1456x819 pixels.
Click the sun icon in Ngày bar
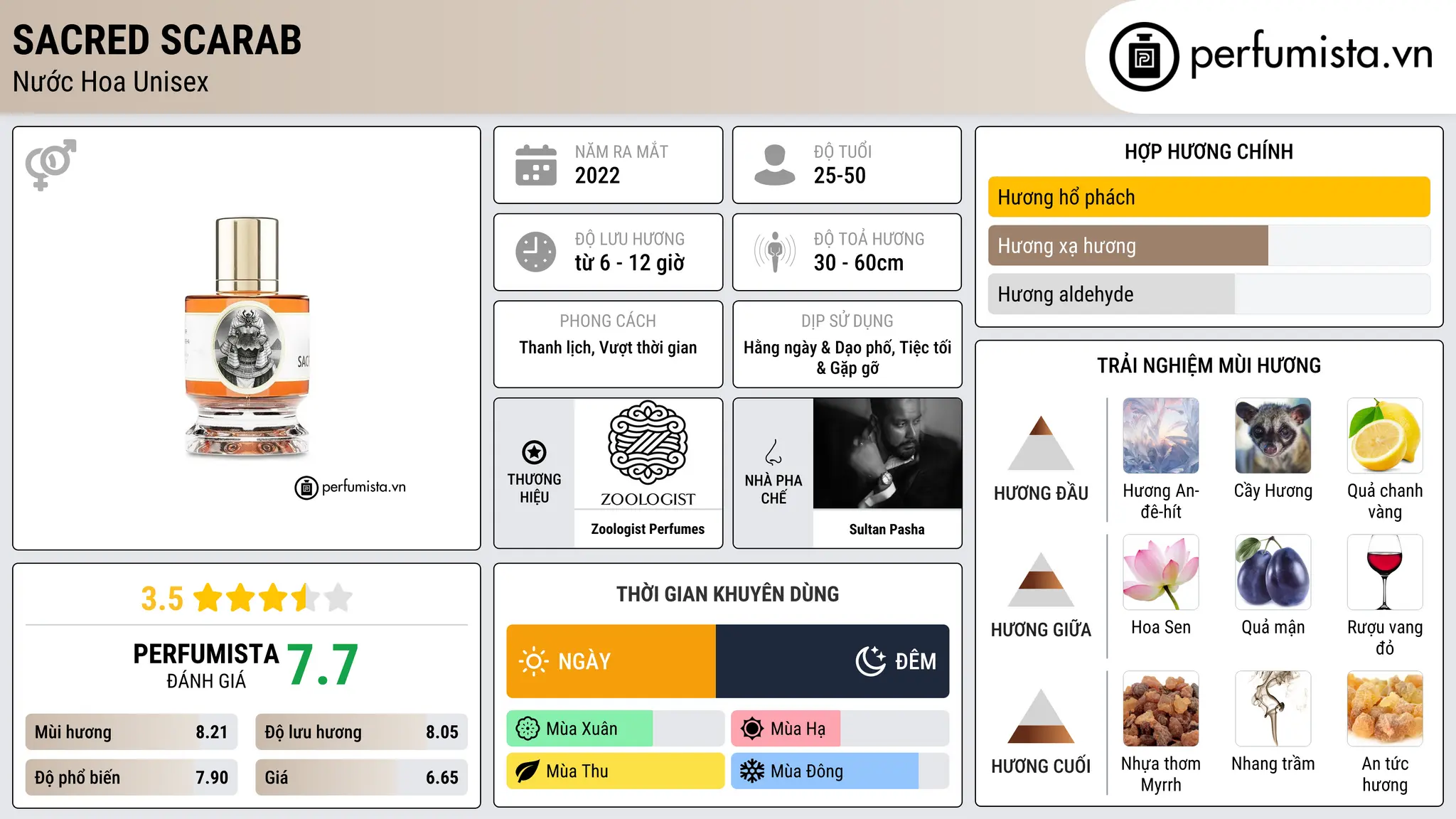pos(533,661)
